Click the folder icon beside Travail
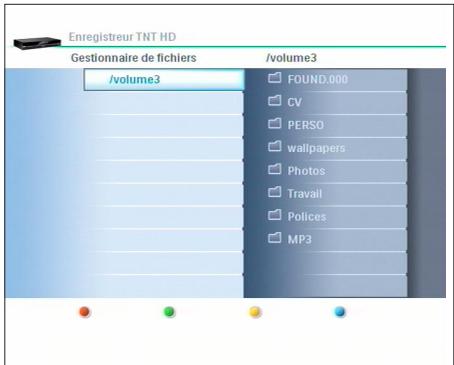 click(274, 192)
